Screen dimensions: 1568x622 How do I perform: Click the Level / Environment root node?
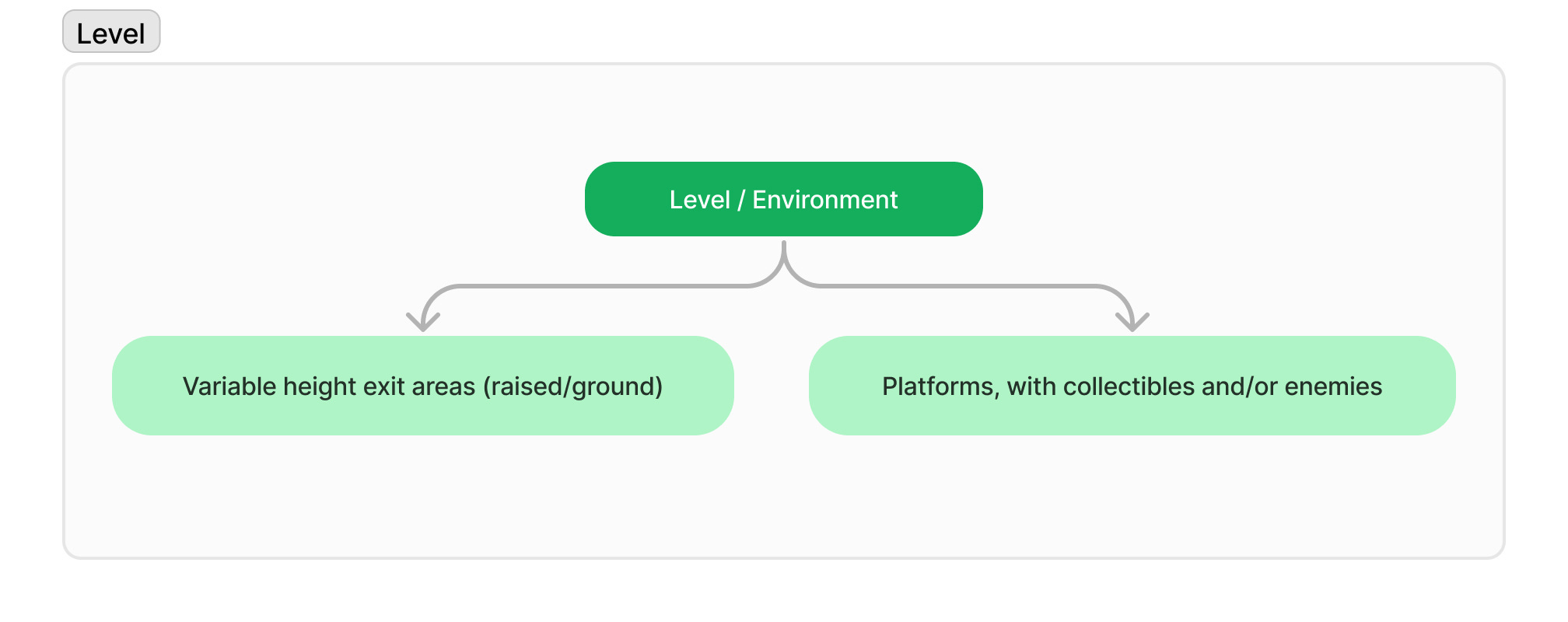point(783,199)
